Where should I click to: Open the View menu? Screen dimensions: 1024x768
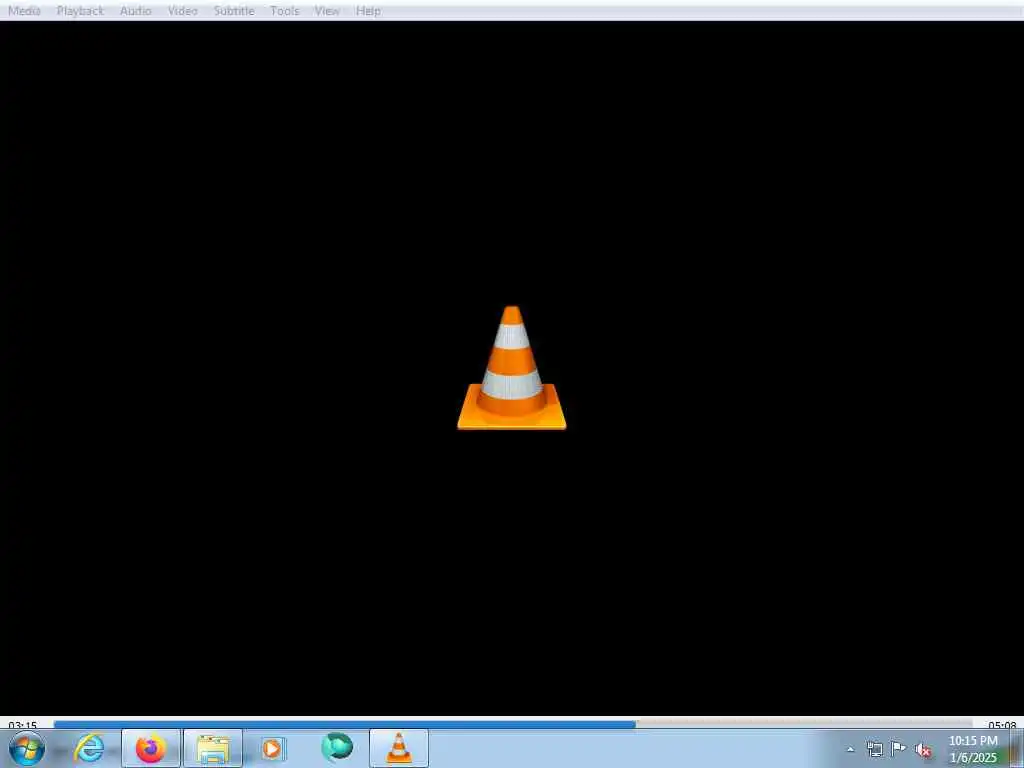tap(327, 11)
